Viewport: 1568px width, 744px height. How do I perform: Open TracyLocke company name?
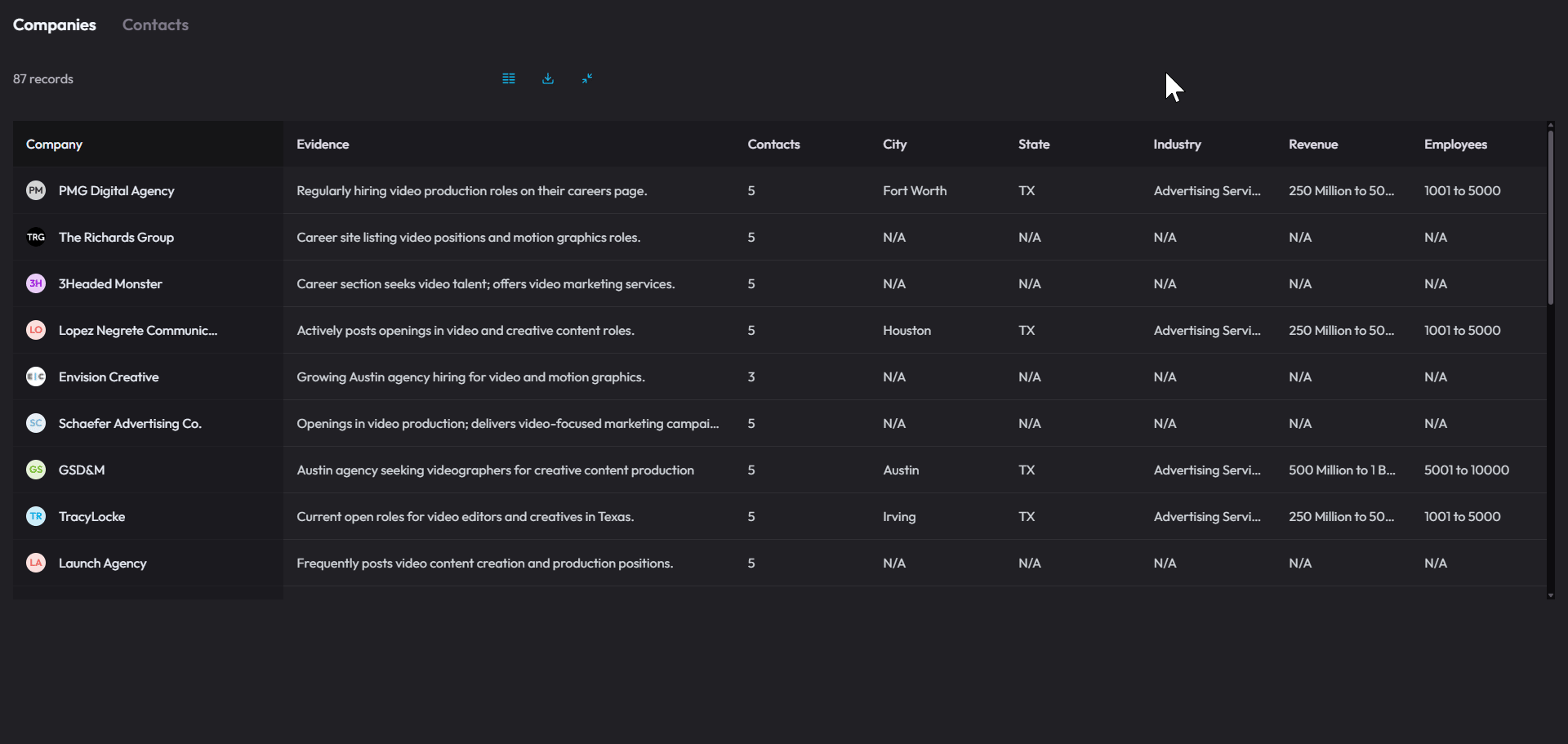coord(91,516)
